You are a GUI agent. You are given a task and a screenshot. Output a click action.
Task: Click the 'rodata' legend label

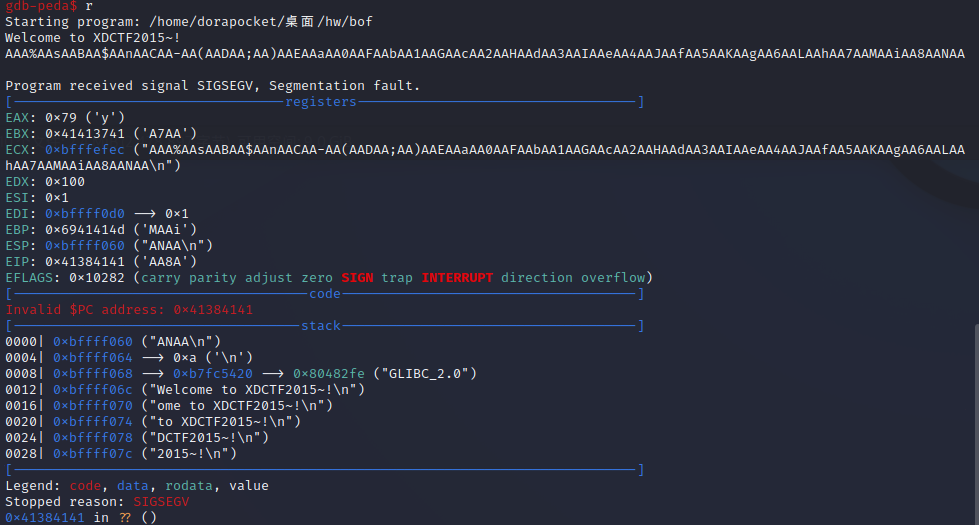coord(189,486)
